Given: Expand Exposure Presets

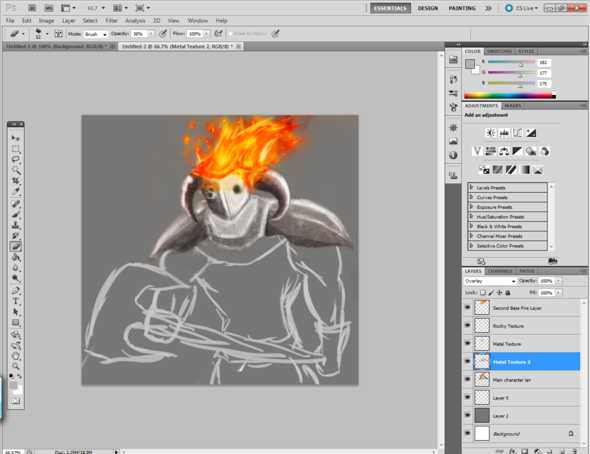Looking at the screenshot, I should (471, 207).
